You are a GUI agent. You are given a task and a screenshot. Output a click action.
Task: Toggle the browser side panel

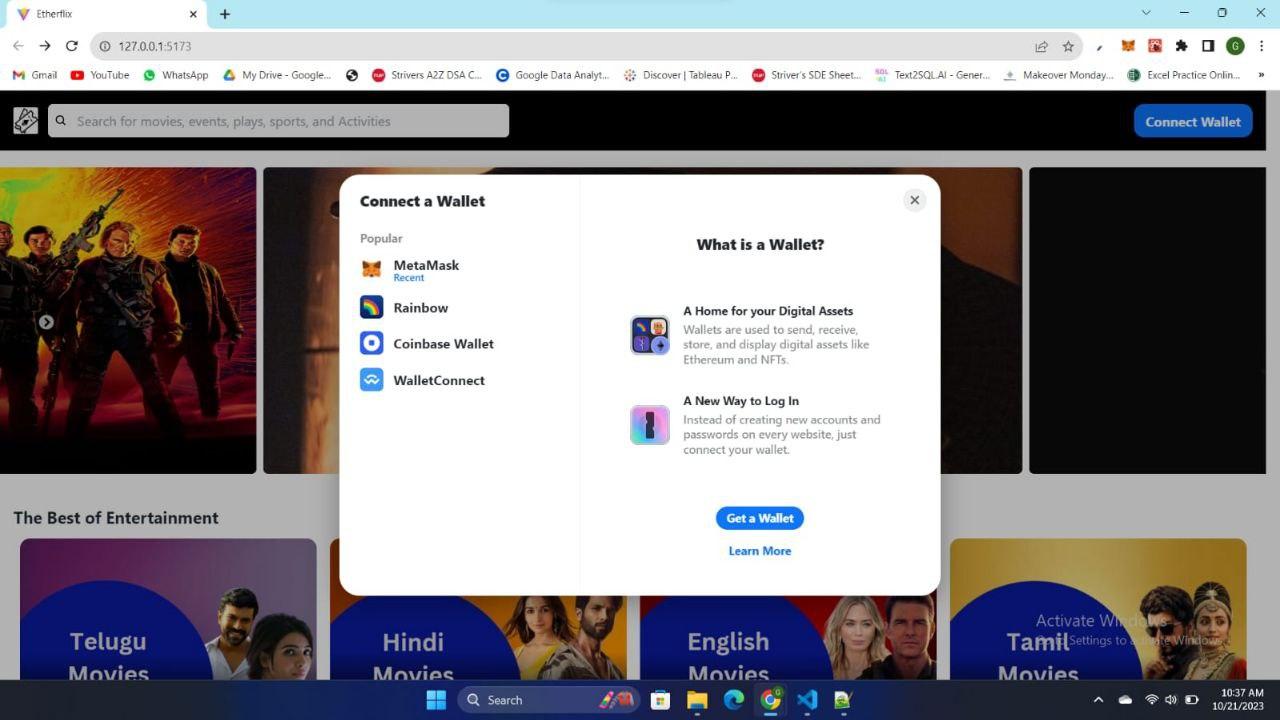1208,46
